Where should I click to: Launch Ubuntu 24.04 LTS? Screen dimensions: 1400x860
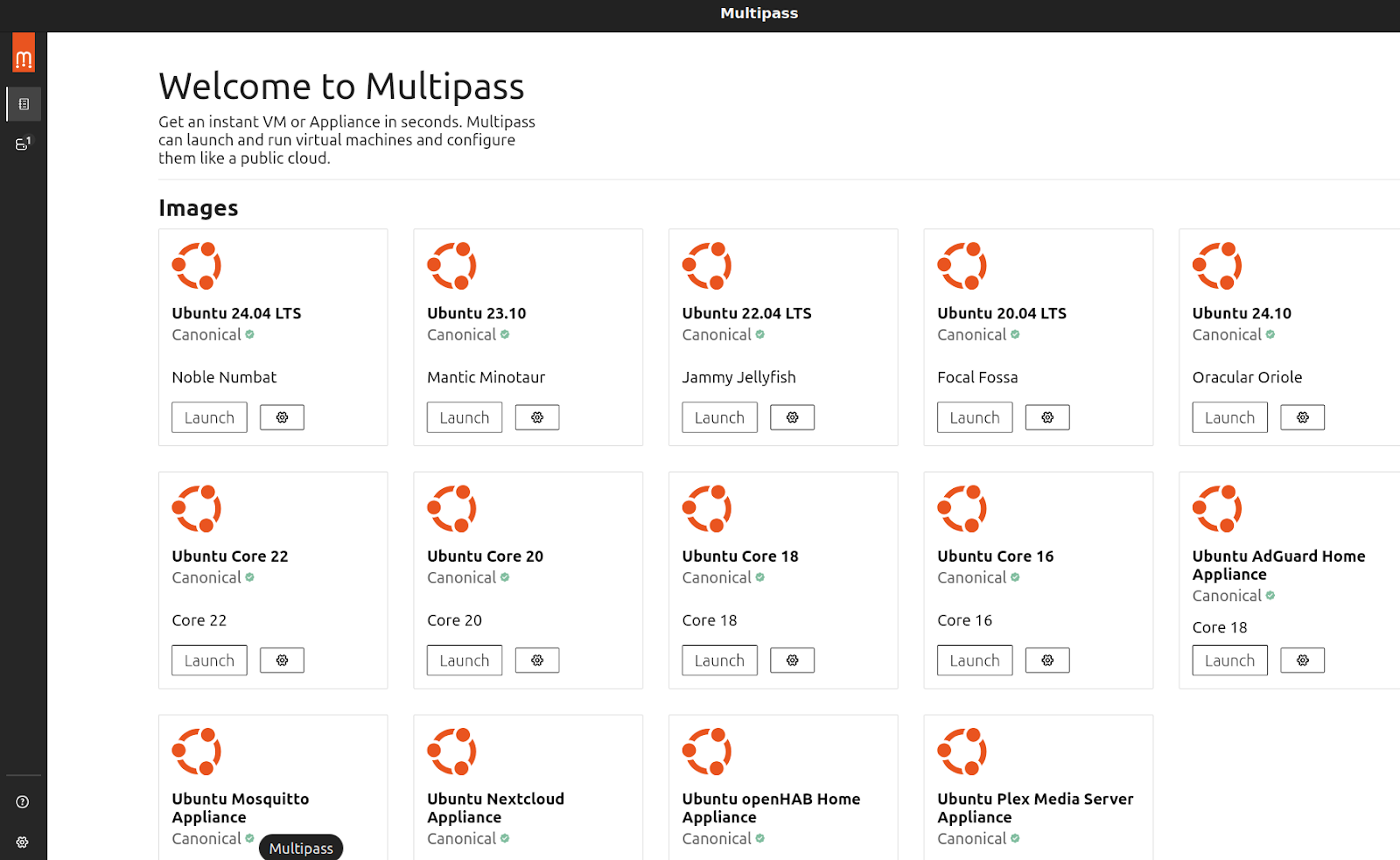(209, 417)
